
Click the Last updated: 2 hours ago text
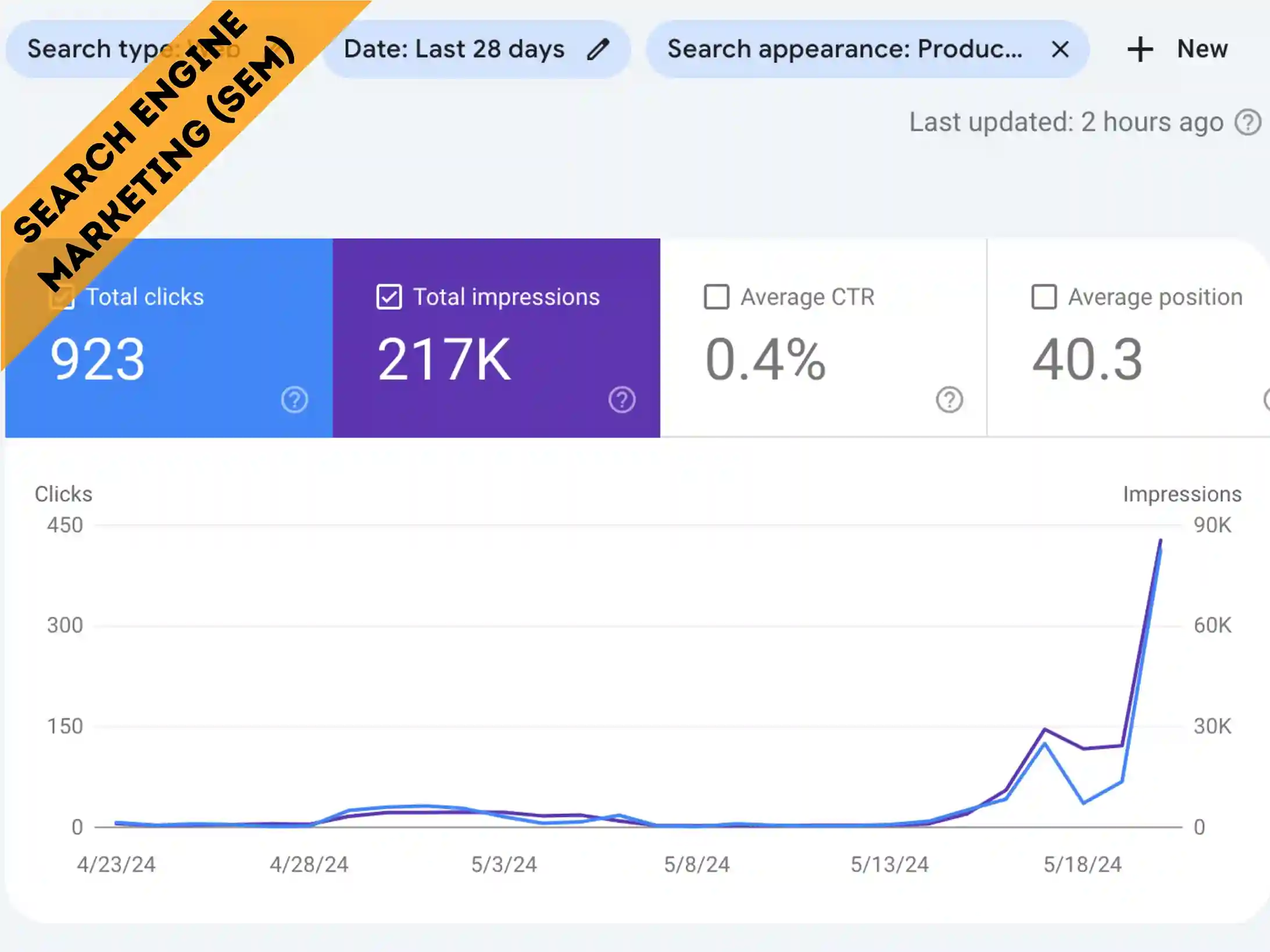coord(1066,123)
